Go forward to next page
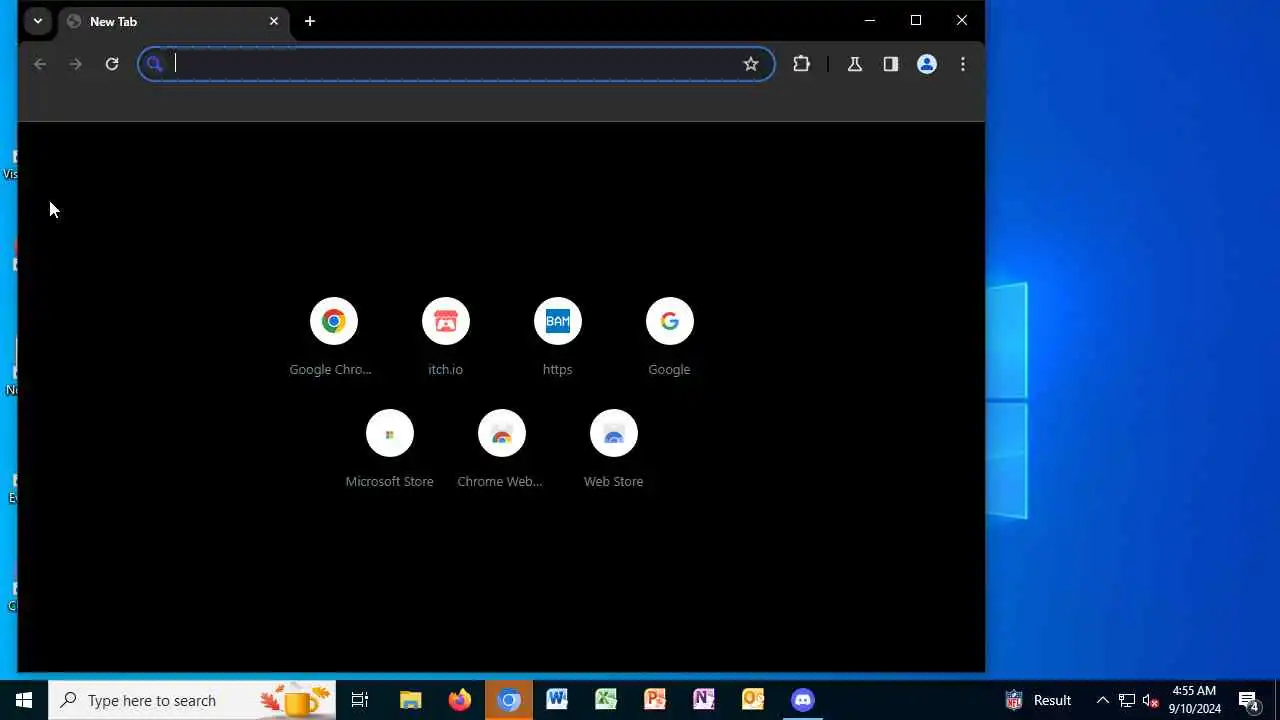 point(76,64)
